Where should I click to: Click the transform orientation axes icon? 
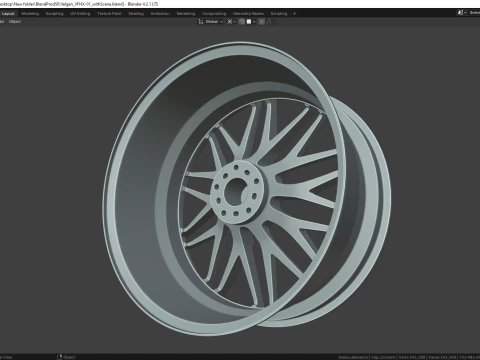pos(201,22)
